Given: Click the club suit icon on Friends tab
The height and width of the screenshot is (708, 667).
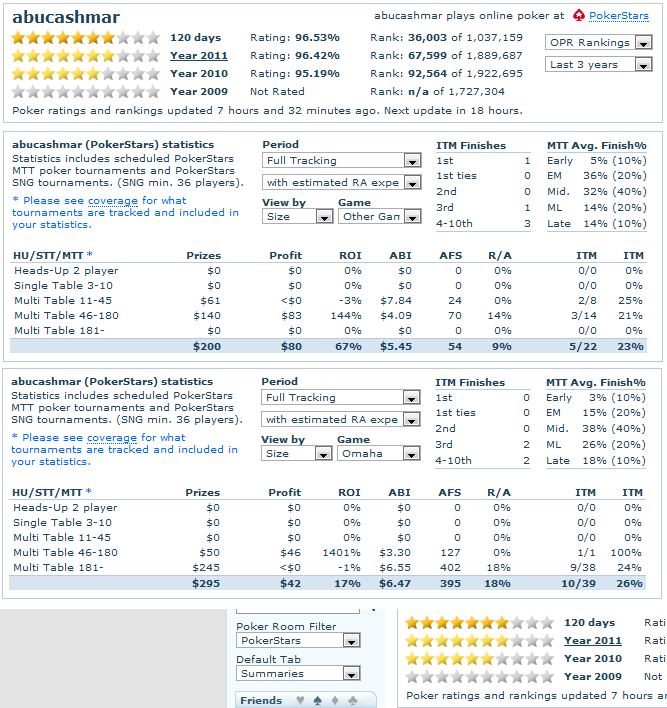Looking at the screenshot, I should pos(353,700).
